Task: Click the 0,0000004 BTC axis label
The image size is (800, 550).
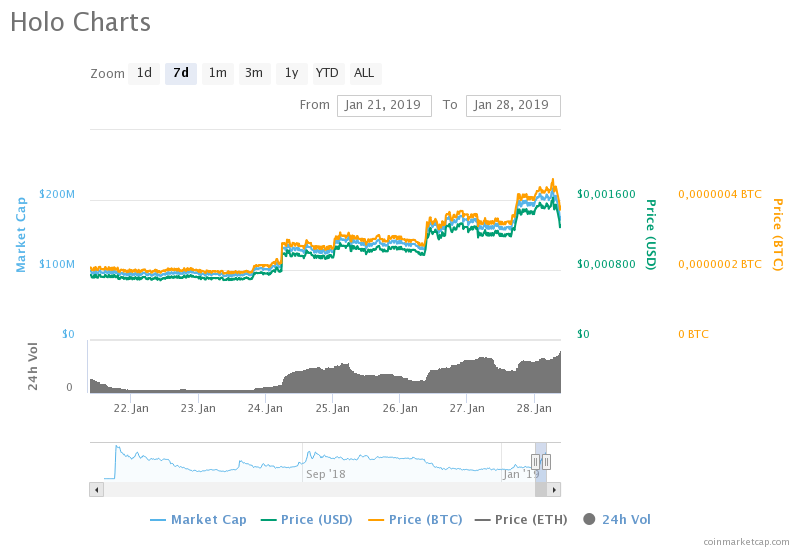Action: click(719, 194)
